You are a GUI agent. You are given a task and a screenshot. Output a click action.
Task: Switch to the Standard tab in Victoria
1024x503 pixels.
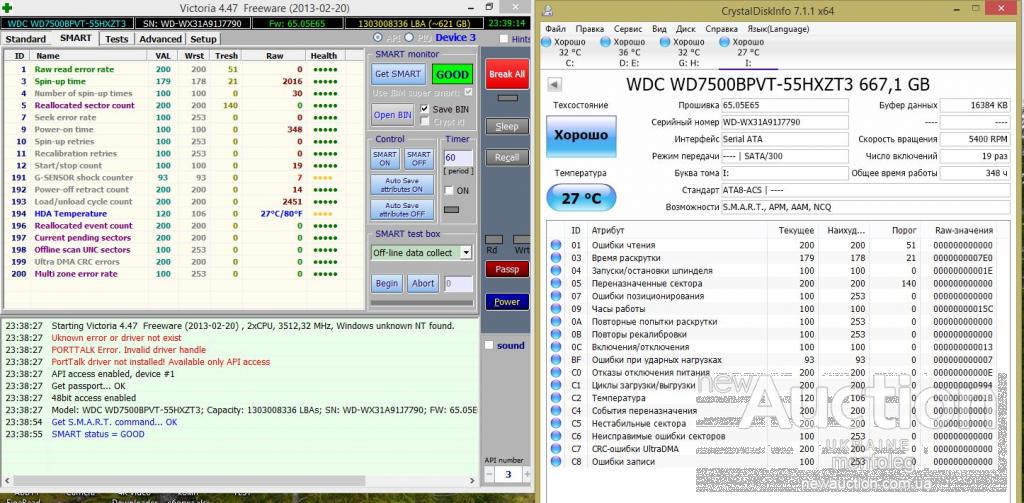coord(26,39)
